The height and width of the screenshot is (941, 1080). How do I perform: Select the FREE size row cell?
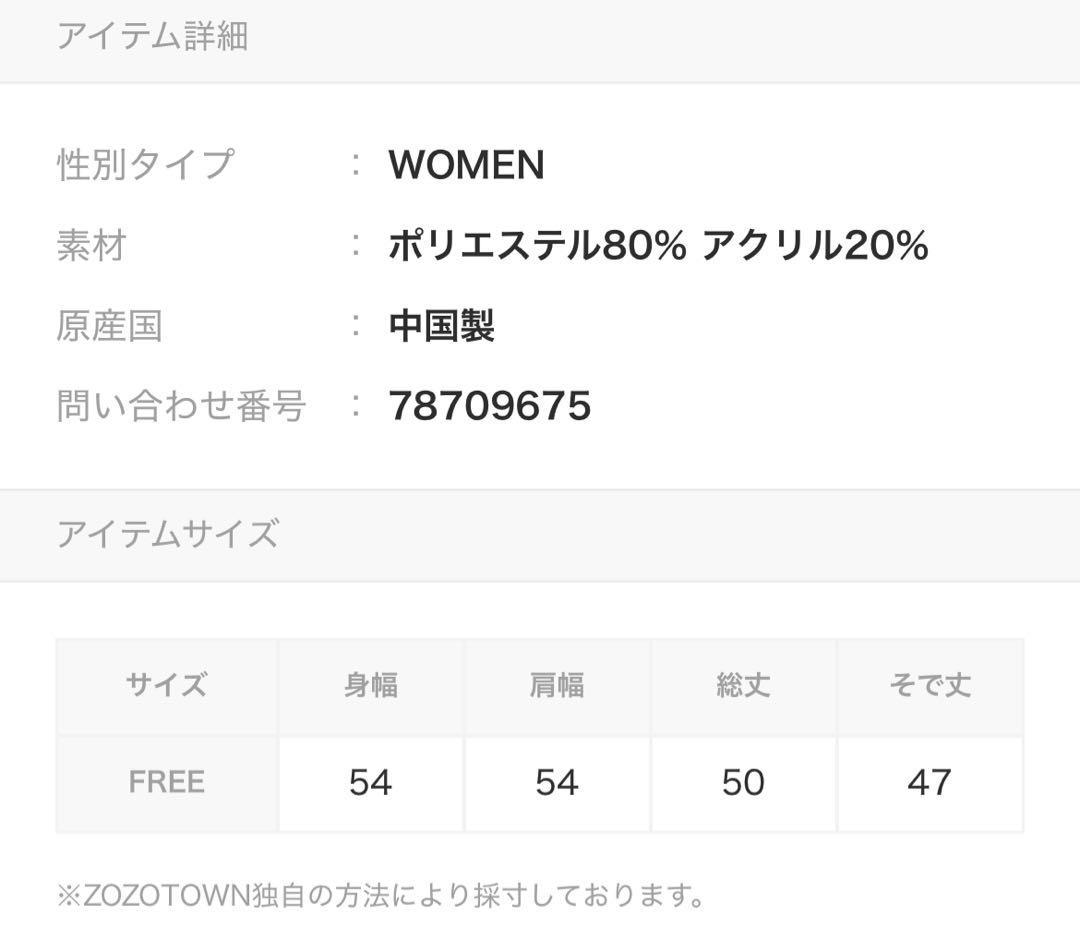pos(166,782)
